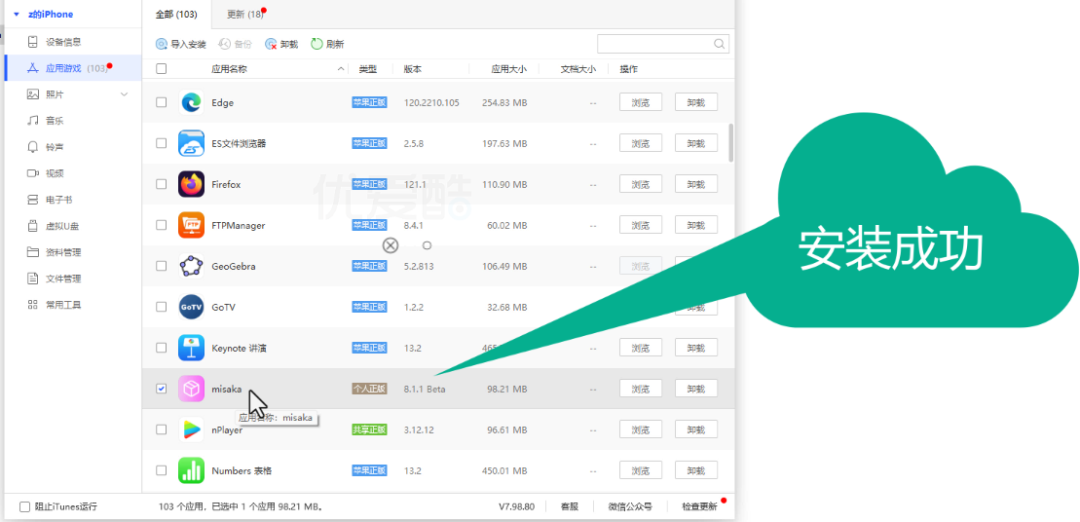Image resolution: width=1080 pixels, height=522 pixels.
Task: Click the 文档大小 column header
Action: (578, 69)
